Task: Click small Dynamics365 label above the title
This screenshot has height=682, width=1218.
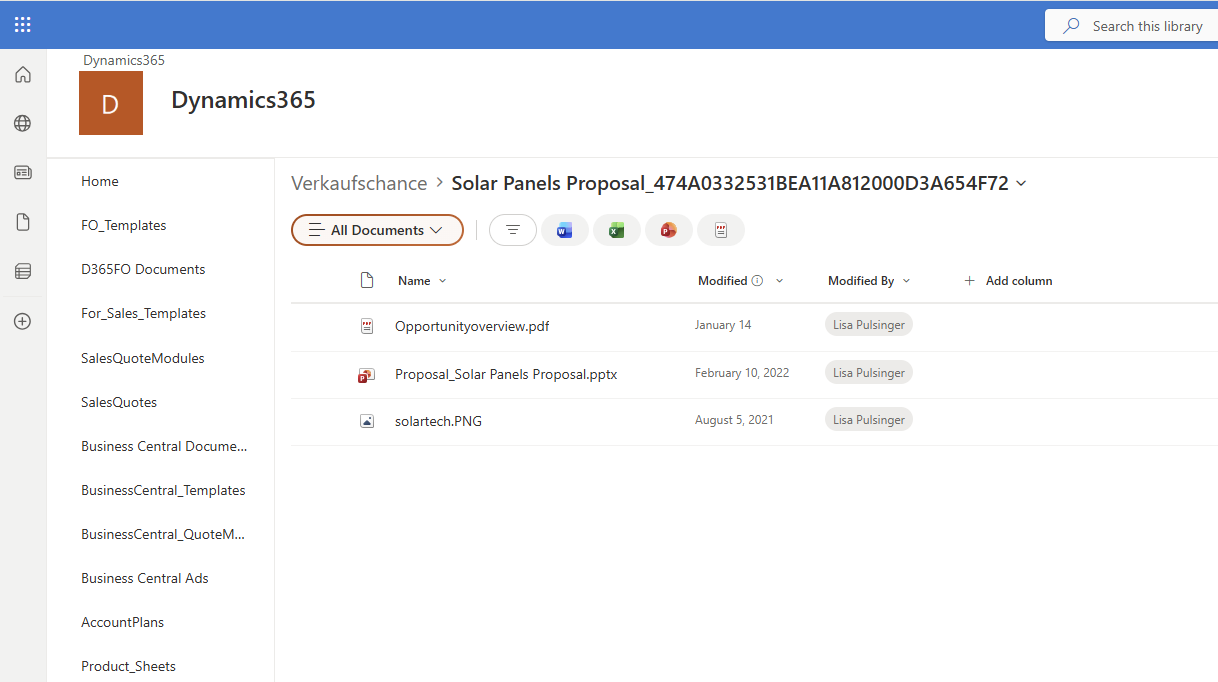Action: click(124, 60)
